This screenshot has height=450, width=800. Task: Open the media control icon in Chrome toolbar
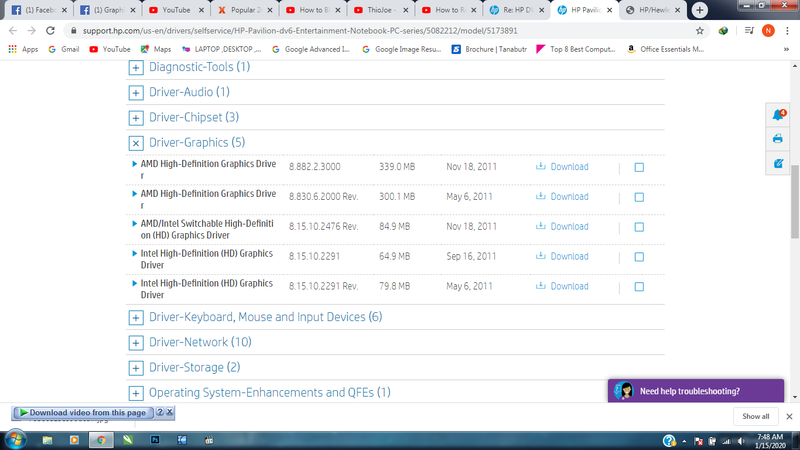[x=749, y=31]
